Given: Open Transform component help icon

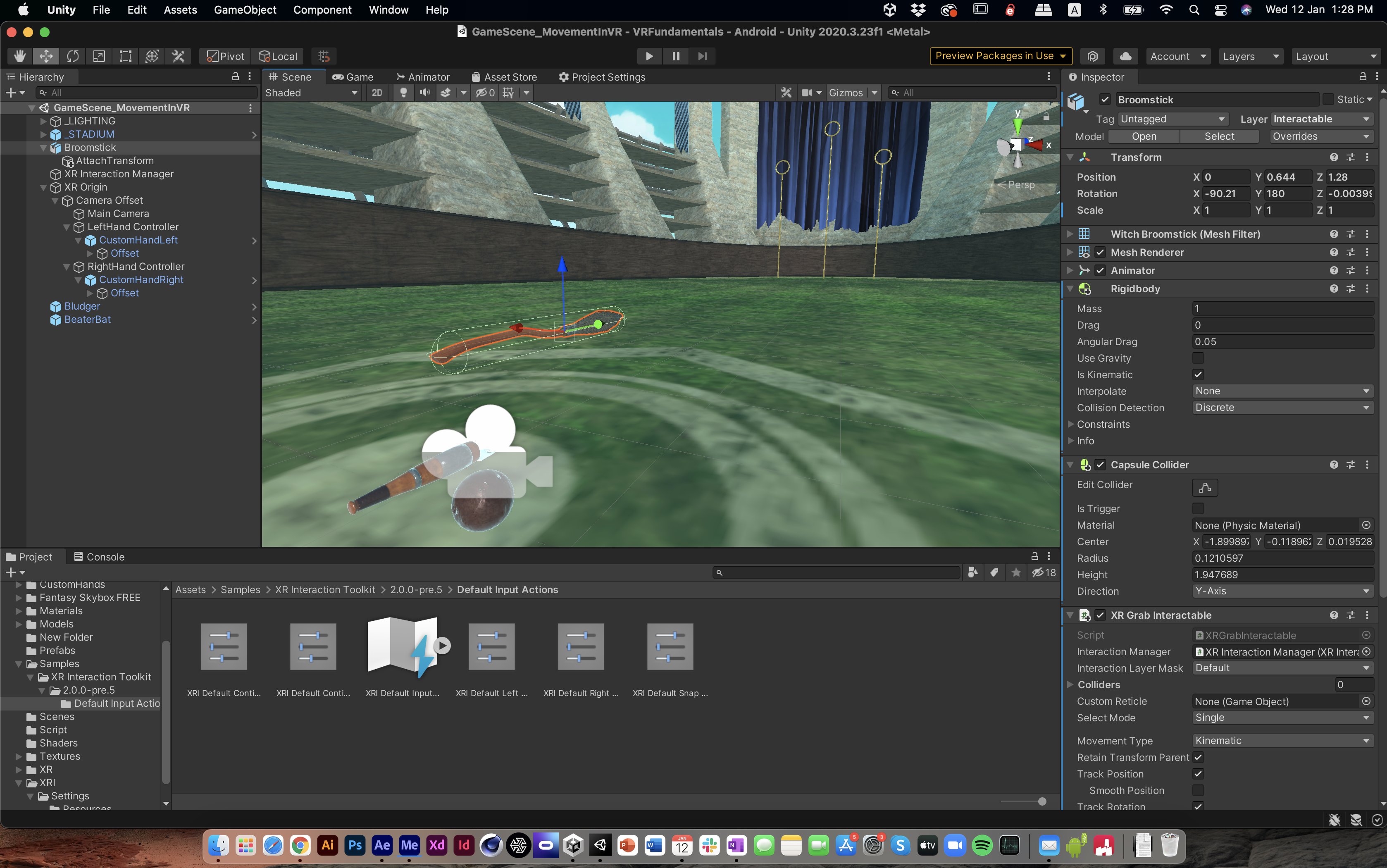Looking at the screenshot, I should click(1334, 157).
